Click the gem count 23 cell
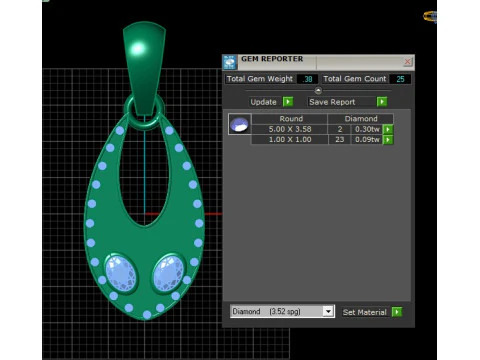Image resolution: width=480 pixels, height=360 pixels. 340,140
